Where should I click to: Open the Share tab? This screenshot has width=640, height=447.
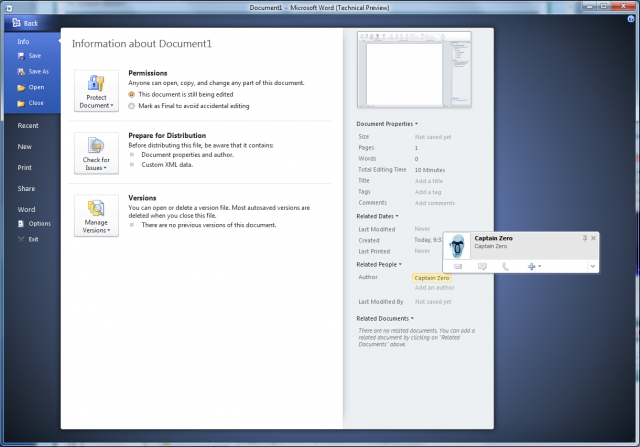pyautogui.click(x=26, y=188)
